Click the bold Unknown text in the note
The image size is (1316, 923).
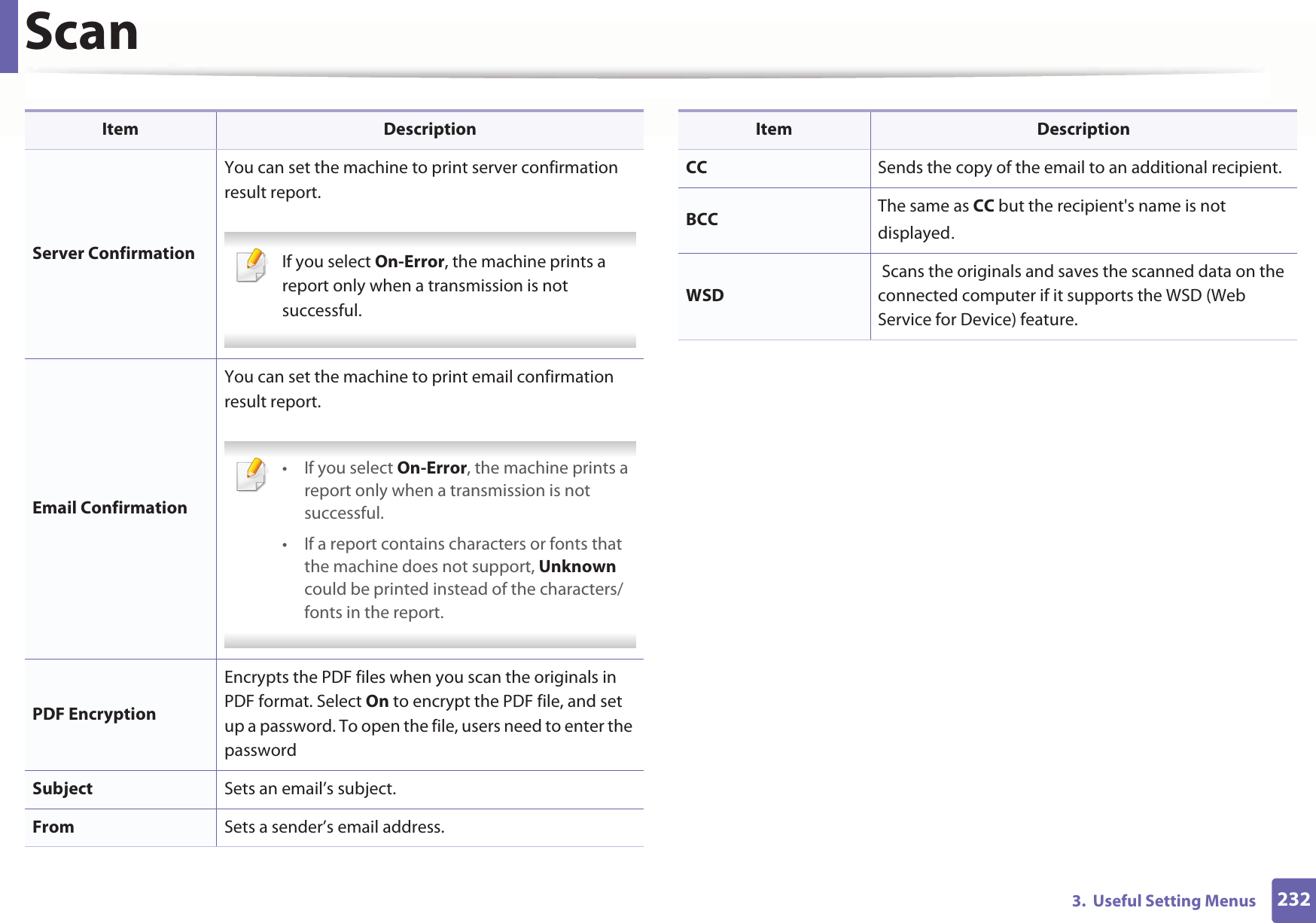coord(577,567)
